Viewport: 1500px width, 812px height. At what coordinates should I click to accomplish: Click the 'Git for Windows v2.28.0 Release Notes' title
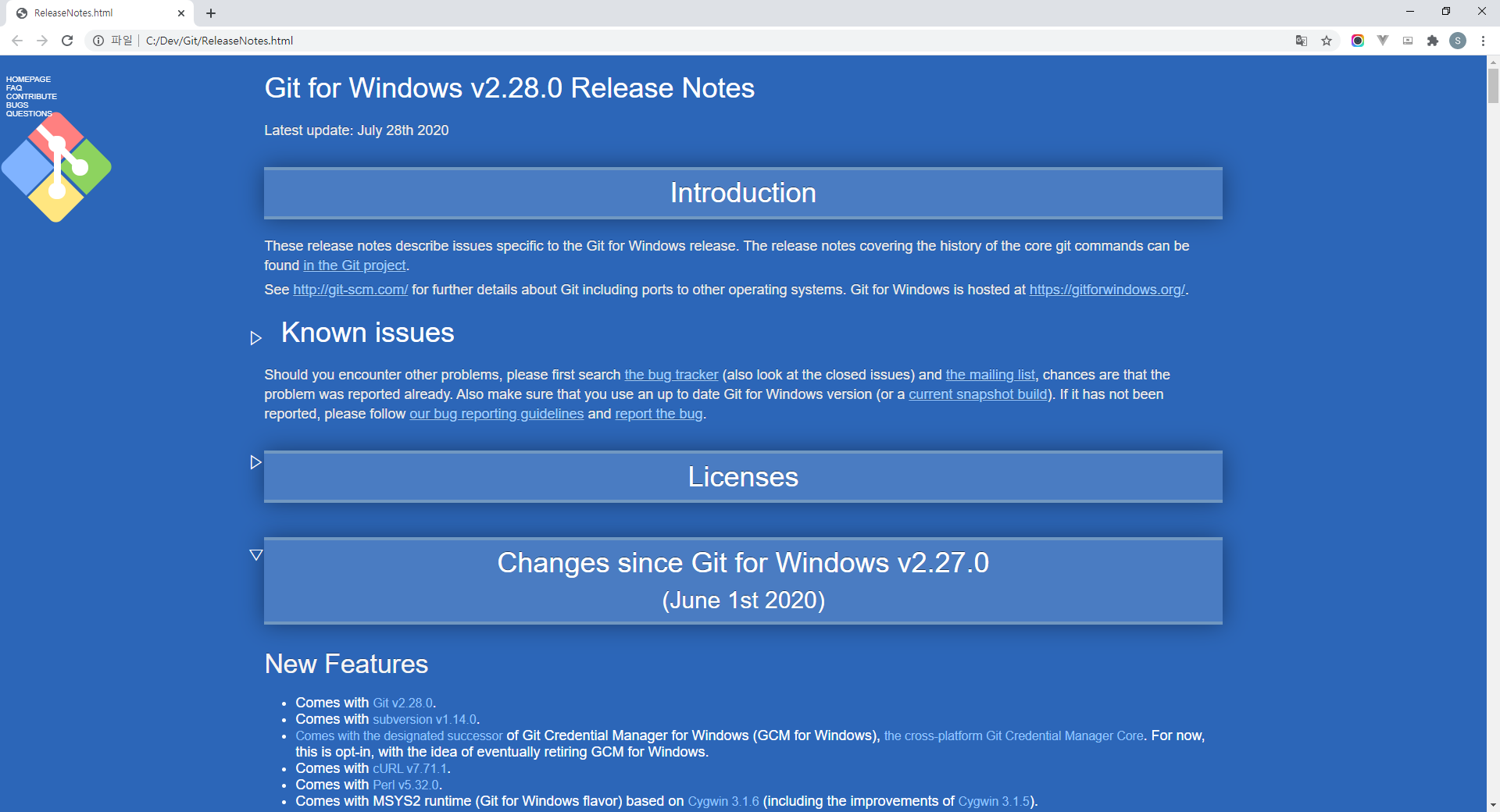pos(509,88)
